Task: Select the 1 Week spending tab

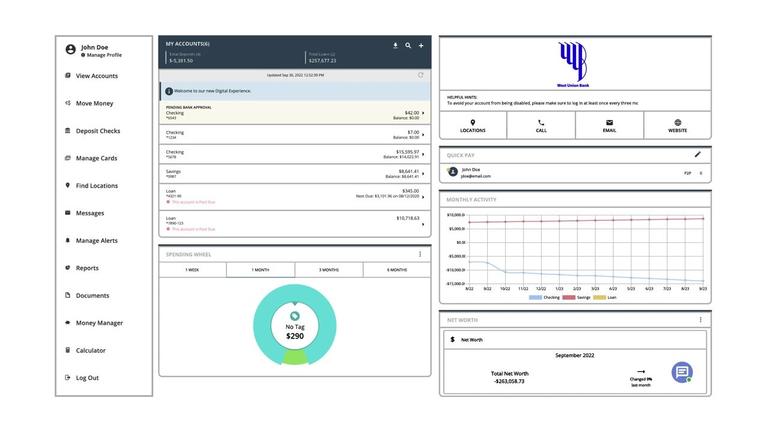Action: pos(192,270)
